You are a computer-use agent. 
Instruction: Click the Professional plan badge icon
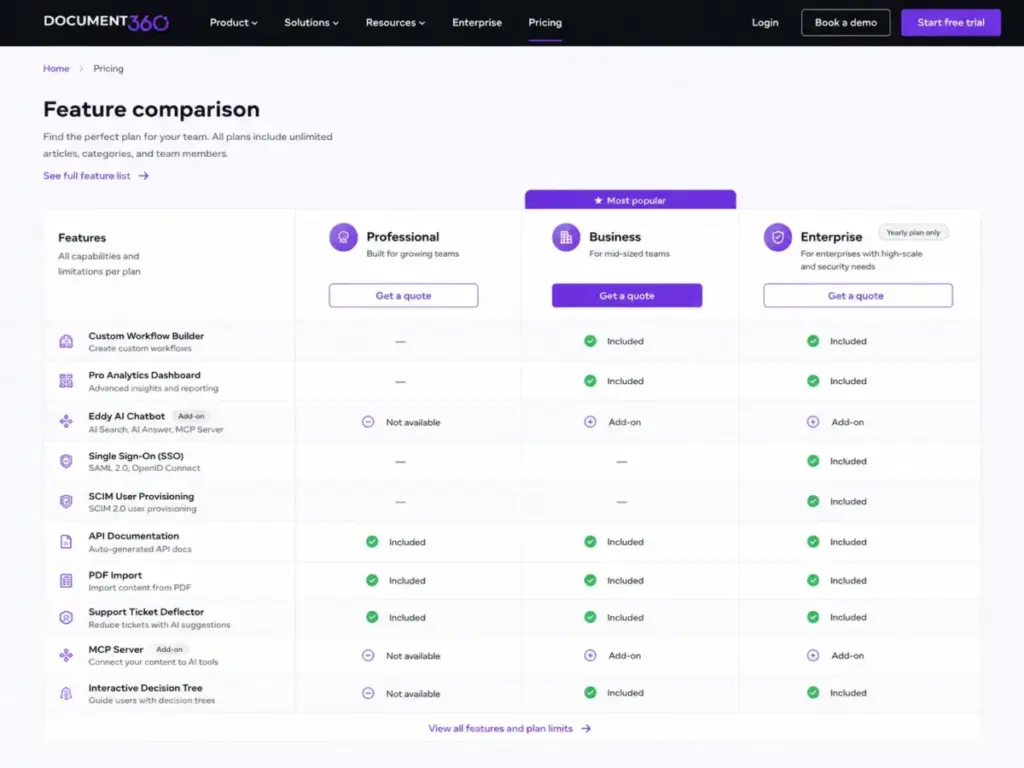click(344, 237)
